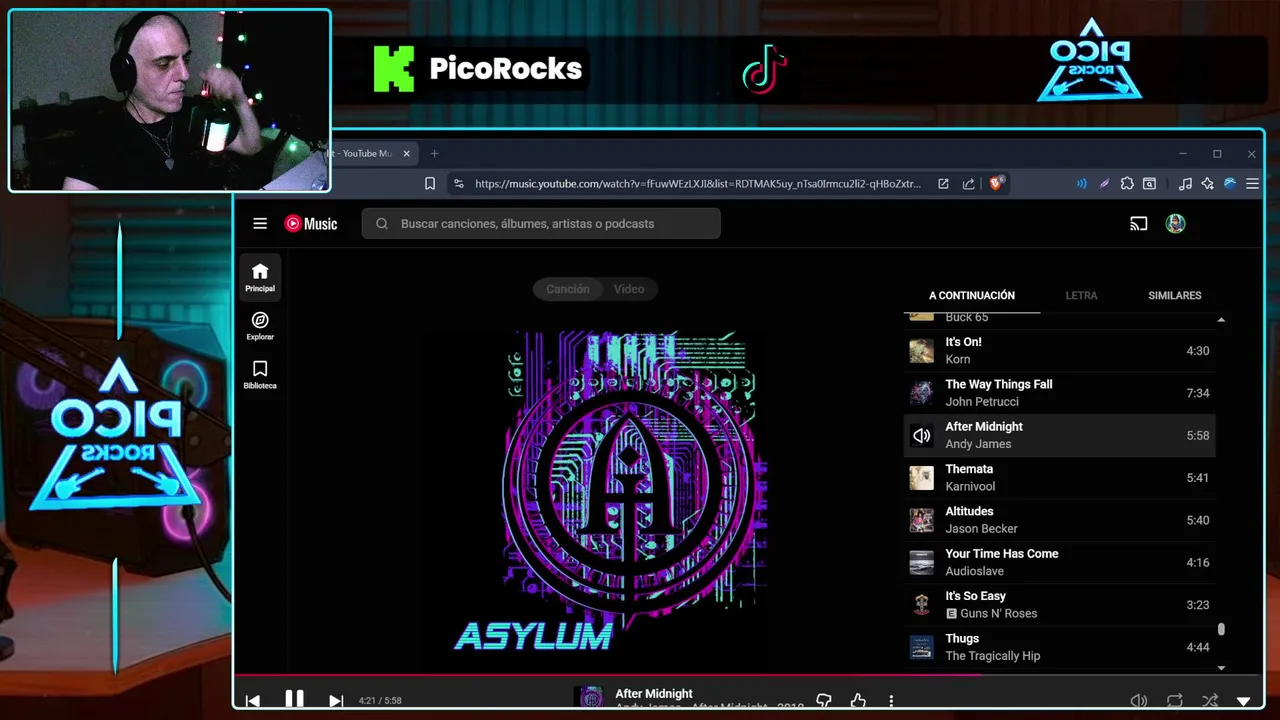This screenshot has width=1280, height=720.
Task: Click the Leo AI sparkle icon
Action: click(x=1207, y=184)
